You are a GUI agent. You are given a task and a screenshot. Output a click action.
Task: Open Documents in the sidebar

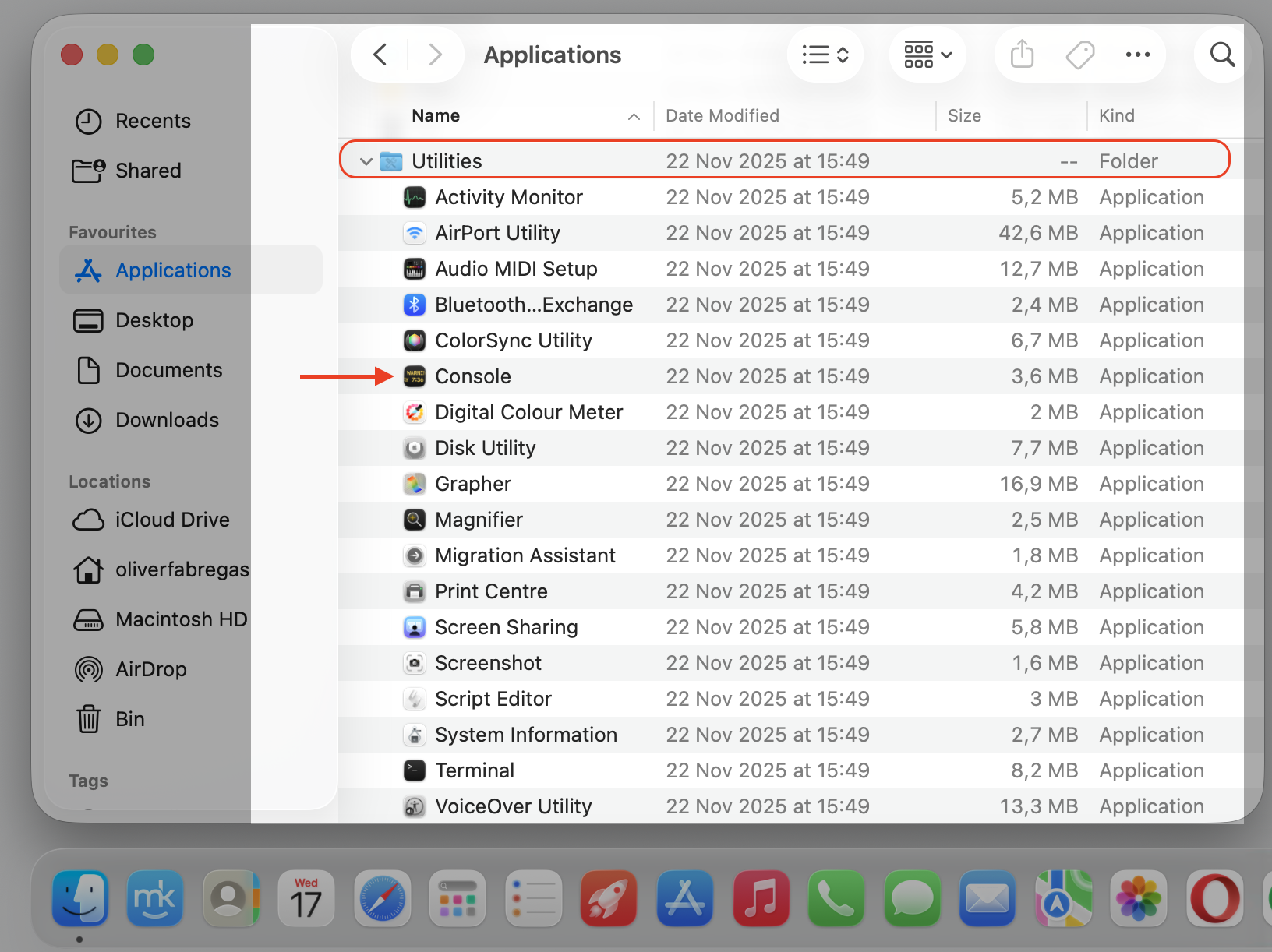[x=191, y=370]
